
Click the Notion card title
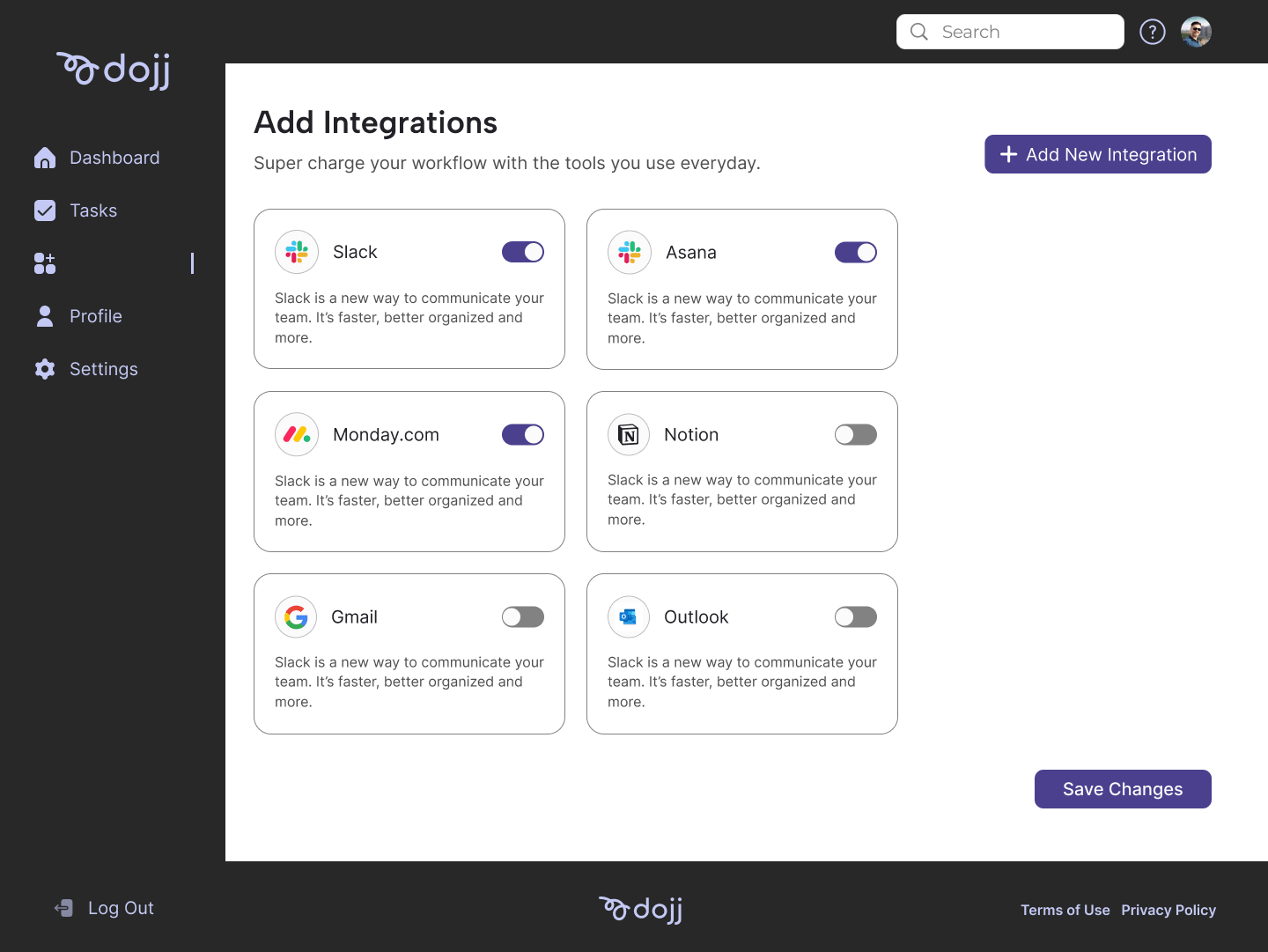pyautogui.click(x=691, y=434)
